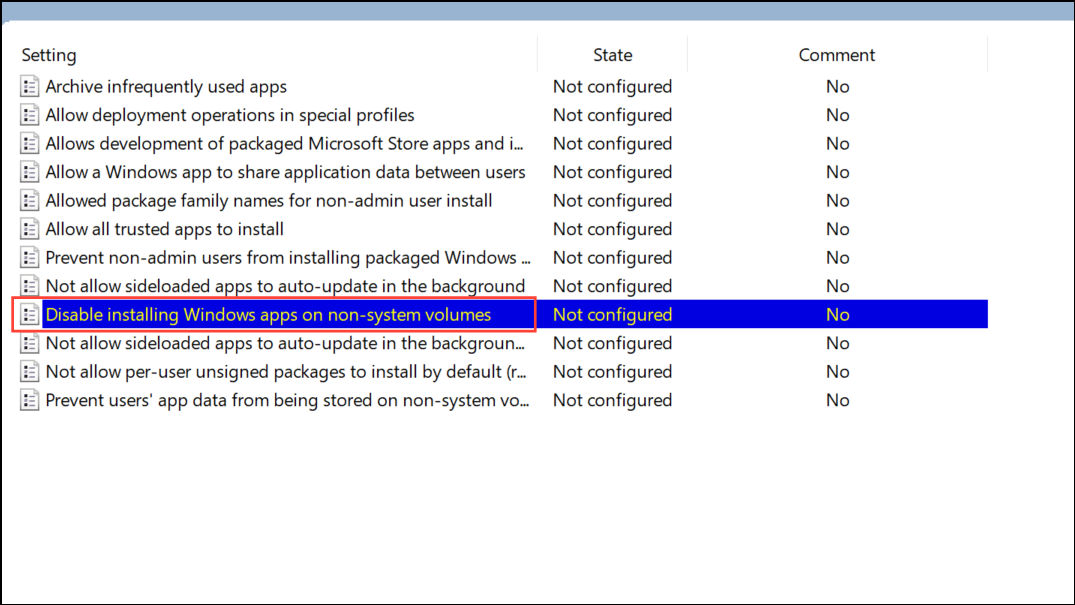This screenshot has height=605, width=1075.
Task: Click the No comment of highlighted policy row
Action: pyautogui.click(x=837, y=315)
